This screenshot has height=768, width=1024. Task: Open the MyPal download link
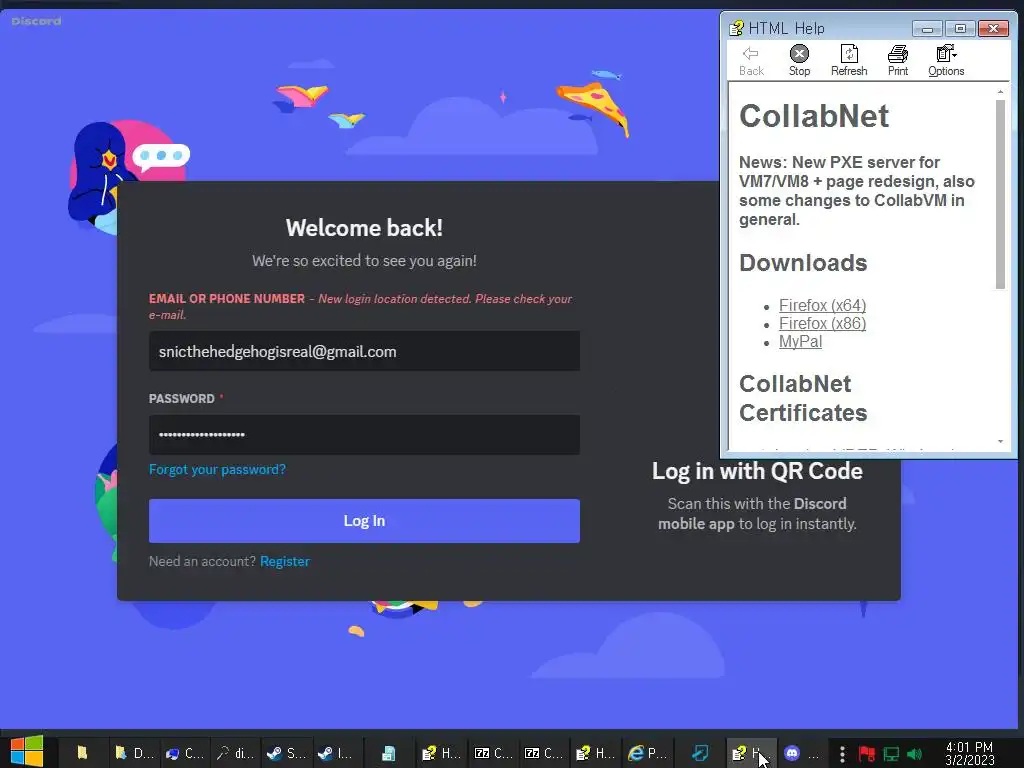[800, 342]
